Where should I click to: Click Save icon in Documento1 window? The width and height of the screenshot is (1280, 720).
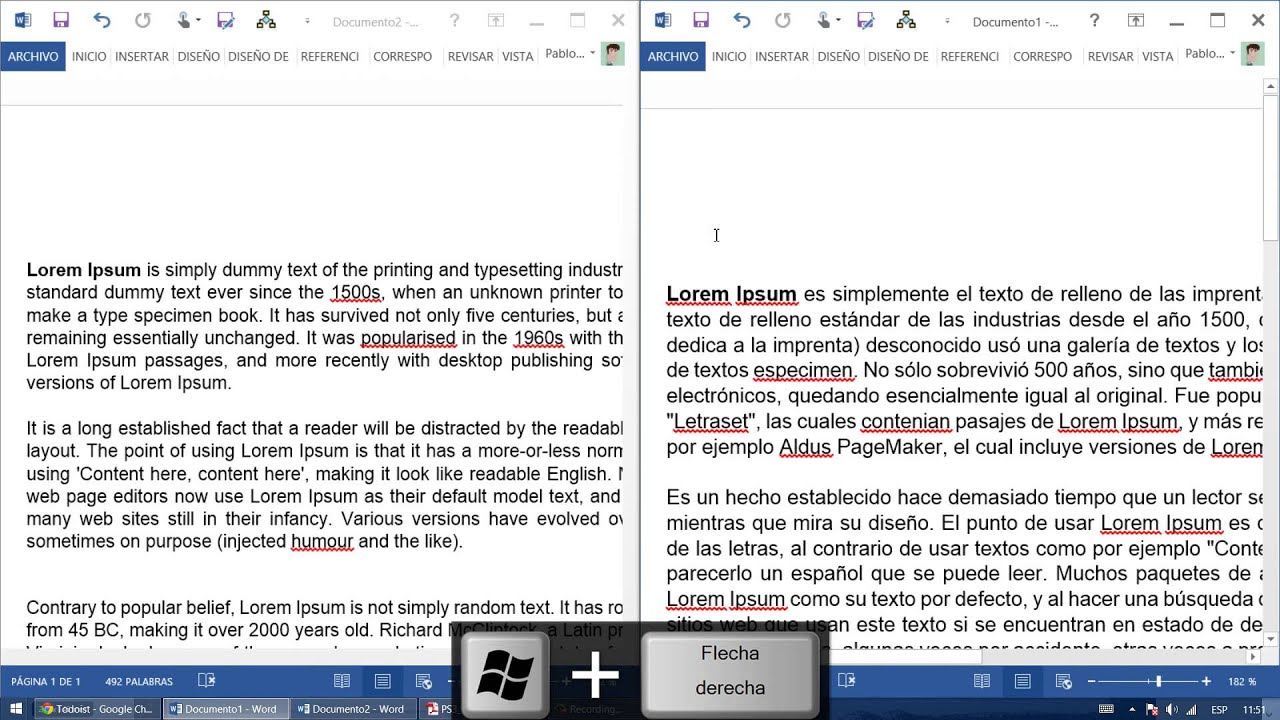click(701, 20)
